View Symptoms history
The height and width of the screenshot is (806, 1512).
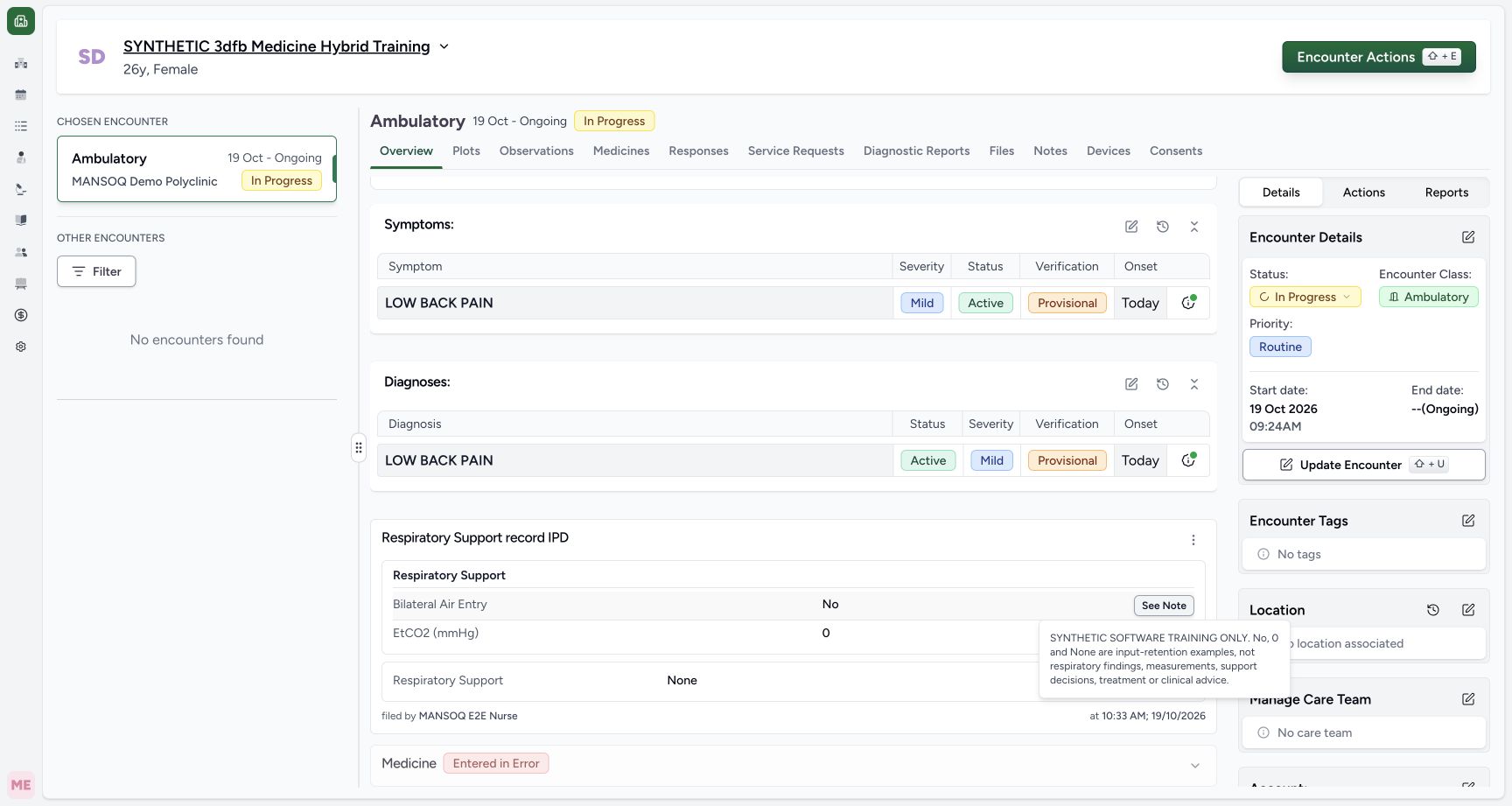click(x=1163, y=227)
